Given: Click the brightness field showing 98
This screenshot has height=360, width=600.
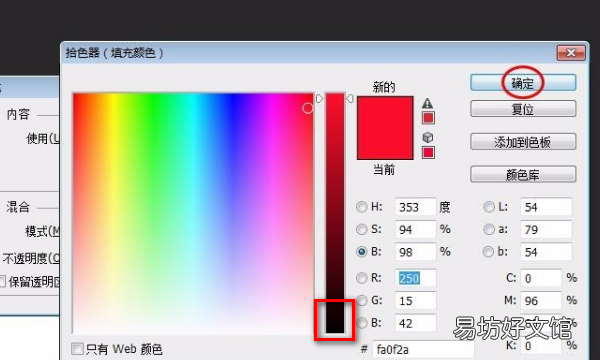Looking at the screenshot, I should 416,252.
